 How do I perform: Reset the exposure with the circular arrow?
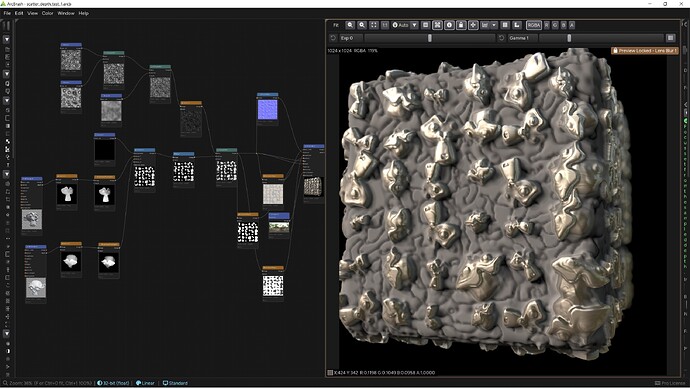tap(333, 38)
